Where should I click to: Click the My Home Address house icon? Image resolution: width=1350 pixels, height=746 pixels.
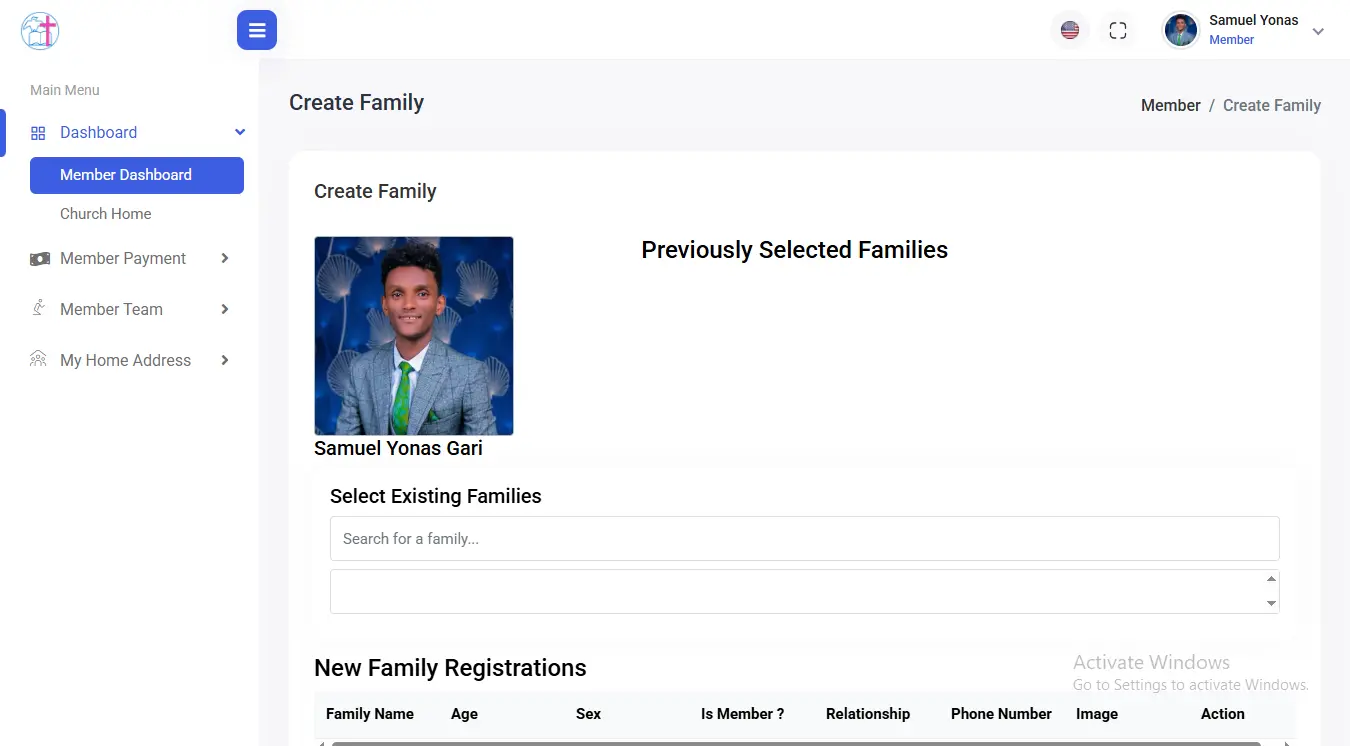pyautogui.click(x=38, y=360)
